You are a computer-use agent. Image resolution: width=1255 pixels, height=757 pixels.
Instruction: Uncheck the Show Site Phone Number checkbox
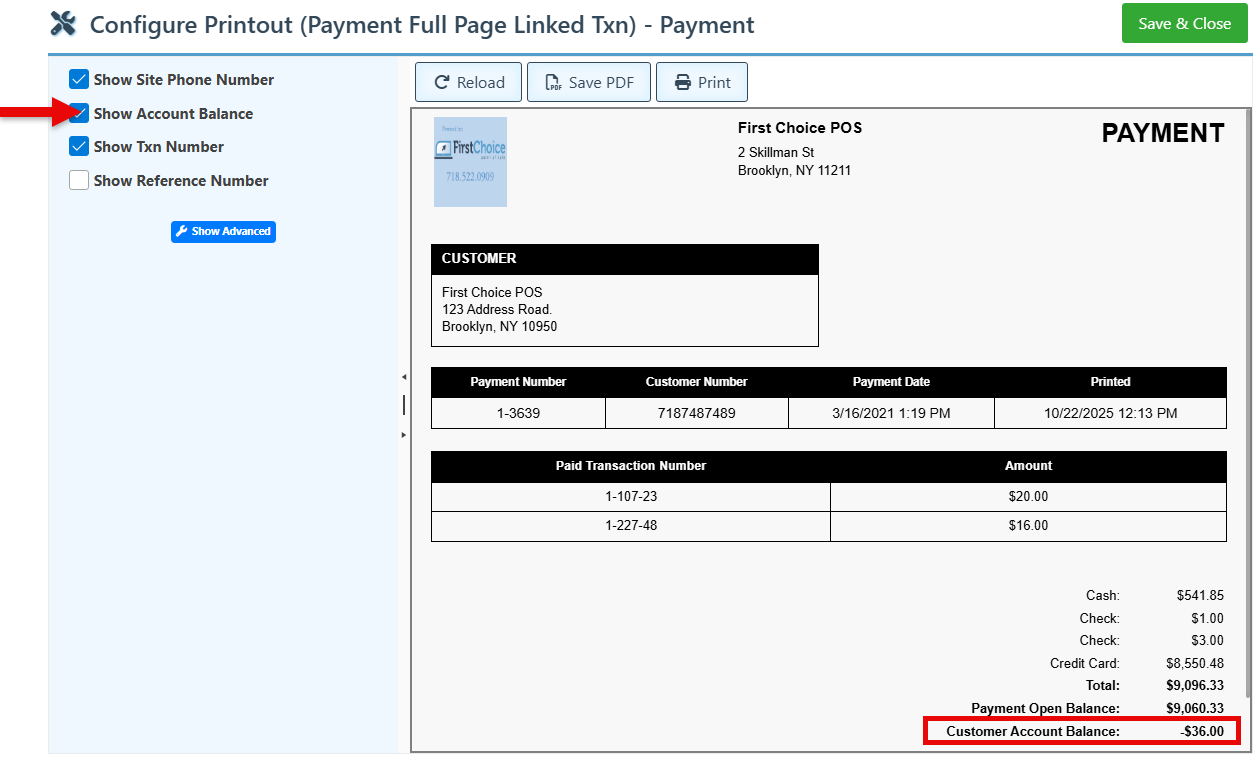tap(79, 80)
